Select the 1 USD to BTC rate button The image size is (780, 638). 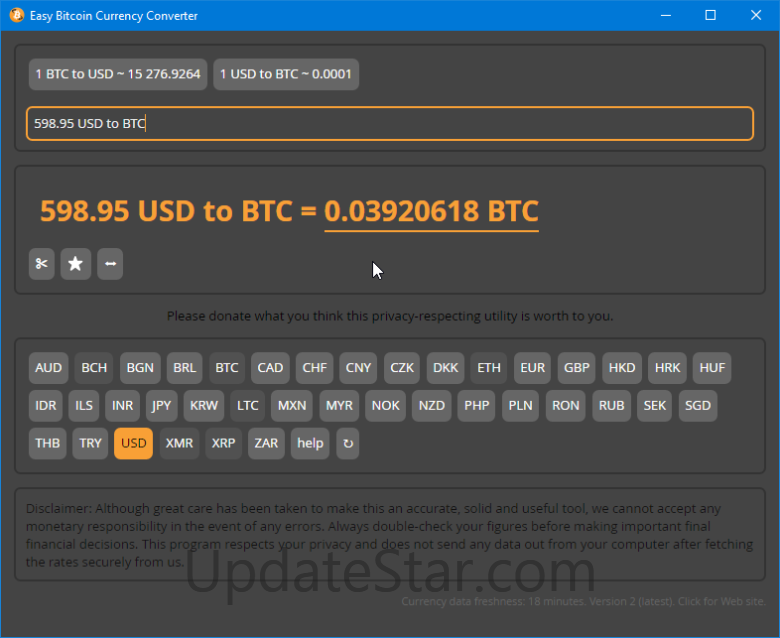(x=286, y=74)
